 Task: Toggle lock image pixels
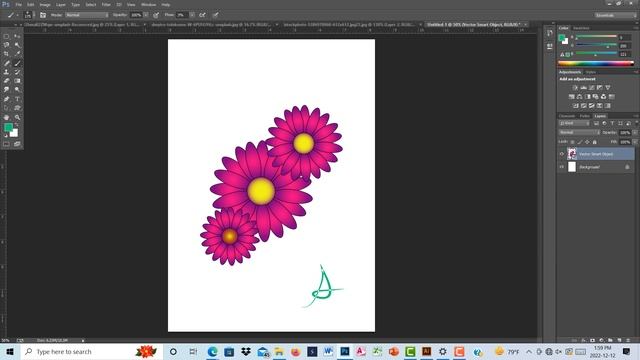click(580, 142)
